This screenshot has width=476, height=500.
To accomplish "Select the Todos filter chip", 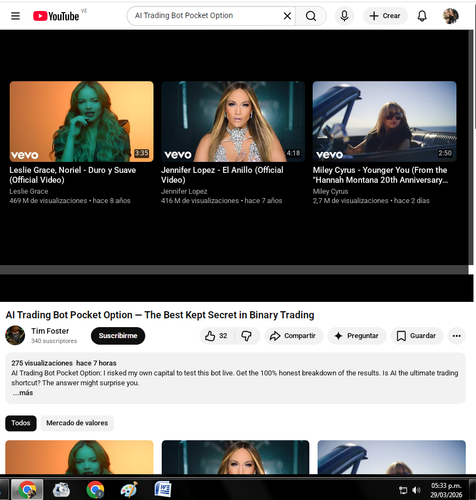I will point(21,423).
